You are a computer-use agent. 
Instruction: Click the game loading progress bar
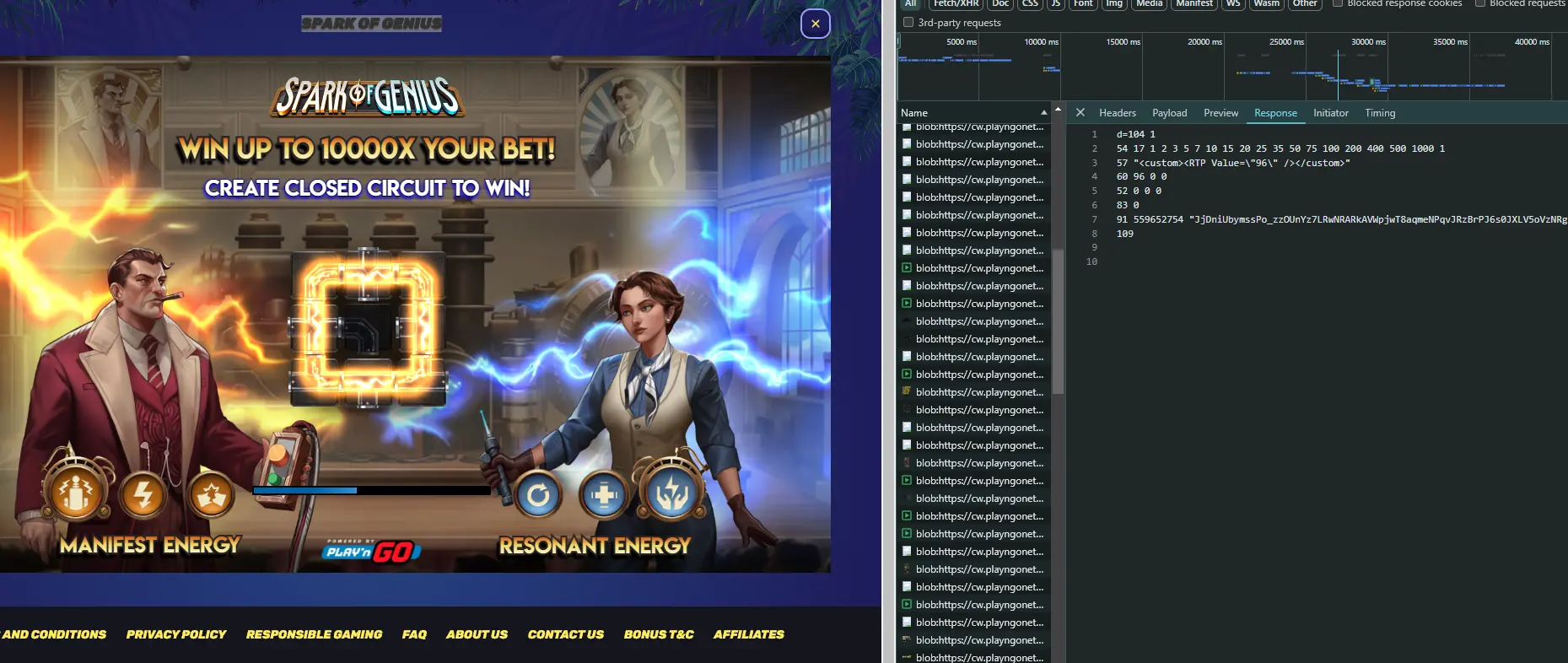[371, 490]
